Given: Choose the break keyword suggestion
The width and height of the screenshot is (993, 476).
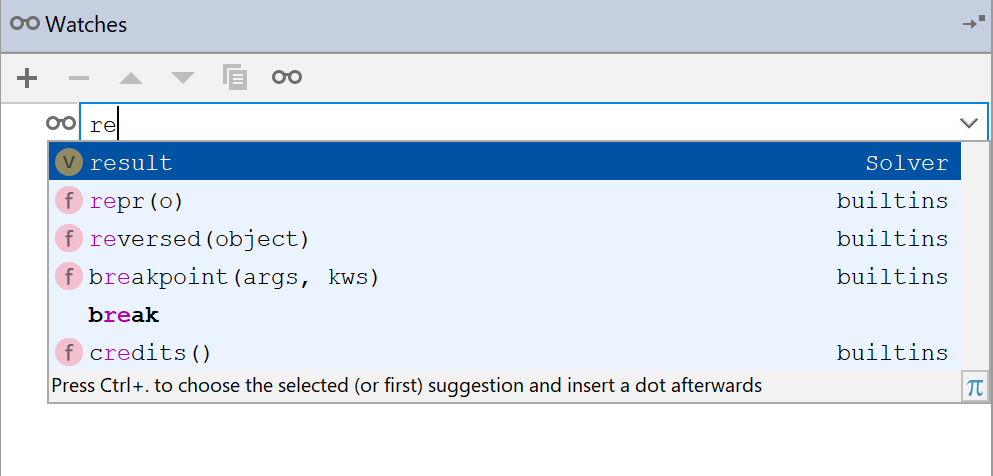Looking at the screenshot, I should (505, 315).
